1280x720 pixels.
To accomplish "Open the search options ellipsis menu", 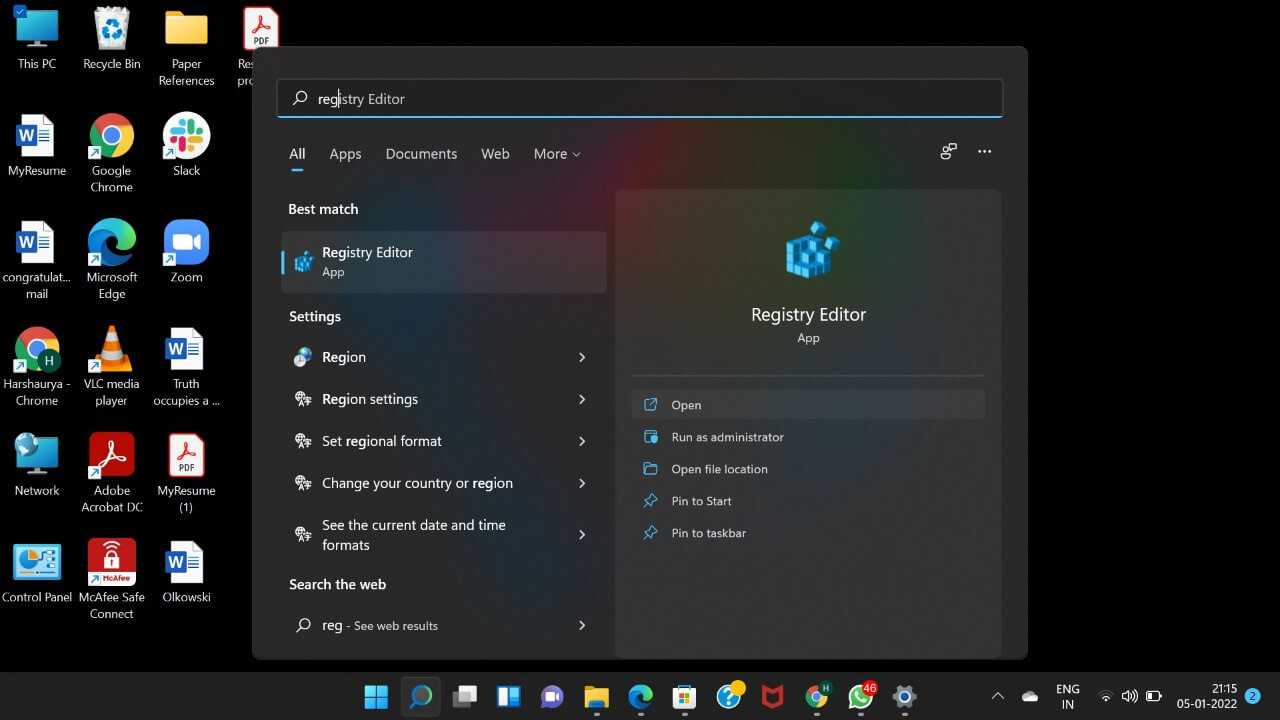I will (985, 152).
